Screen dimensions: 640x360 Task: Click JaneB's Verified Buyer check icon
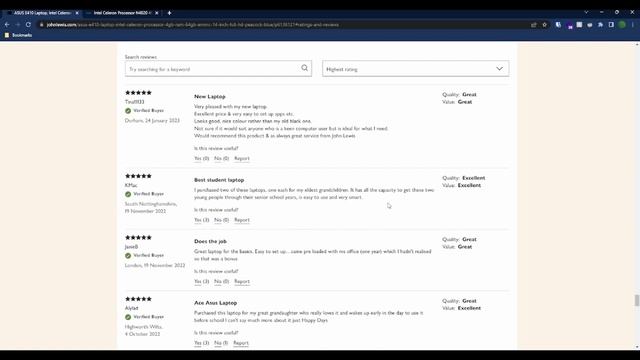pos(128,256)
